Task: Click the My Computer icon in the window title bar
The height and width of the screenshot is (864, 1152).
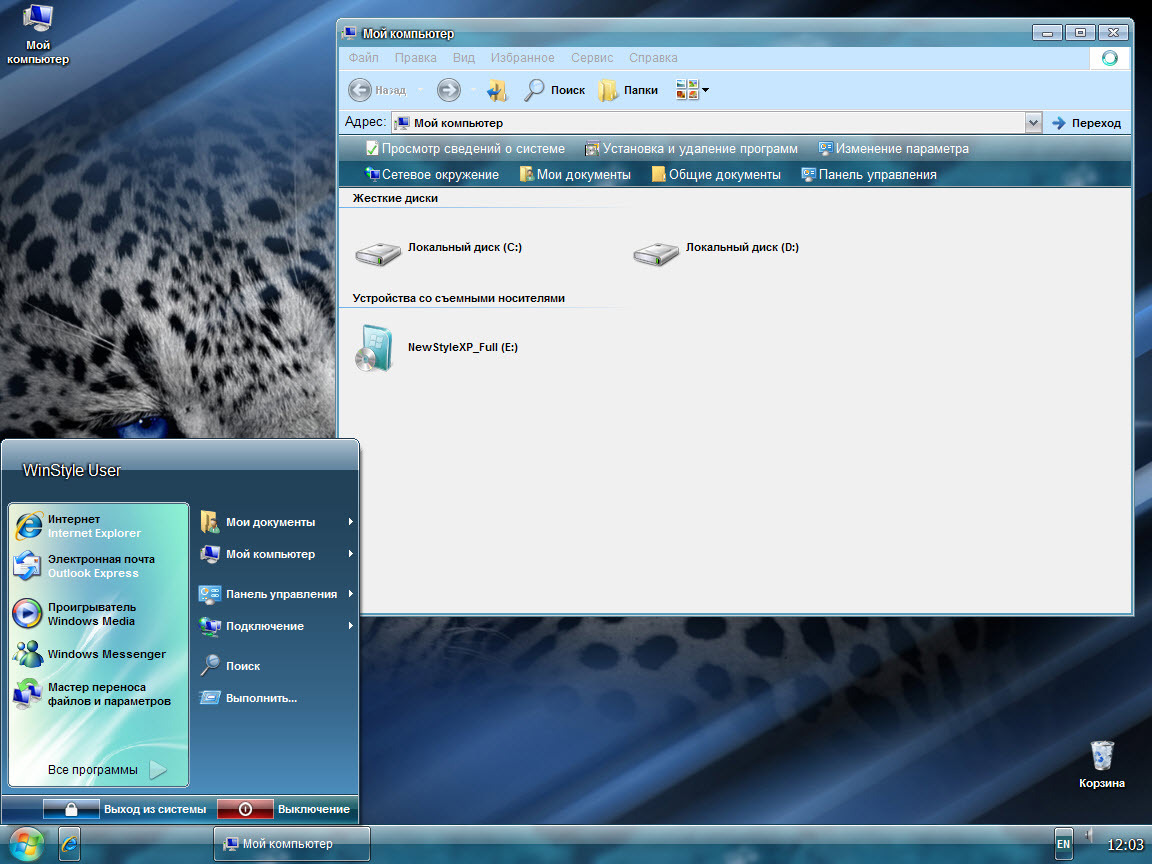Action: (x=350, y=33)
